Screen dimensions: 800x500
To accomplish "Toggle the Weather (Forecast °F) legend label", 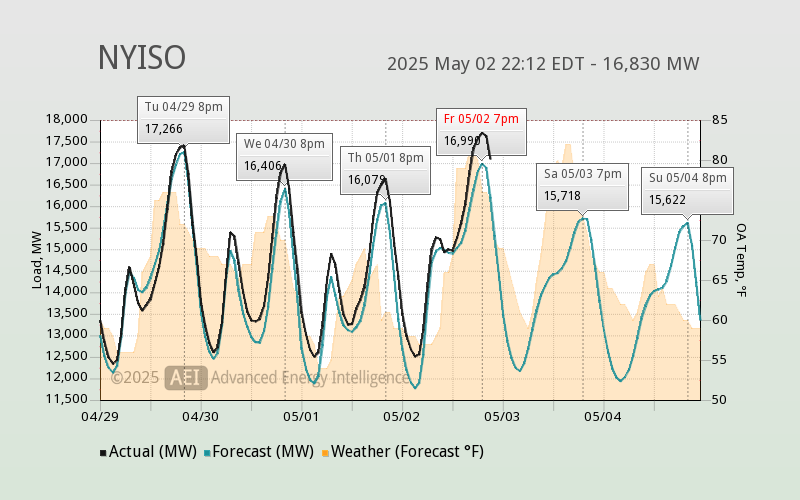I will 407,452.
